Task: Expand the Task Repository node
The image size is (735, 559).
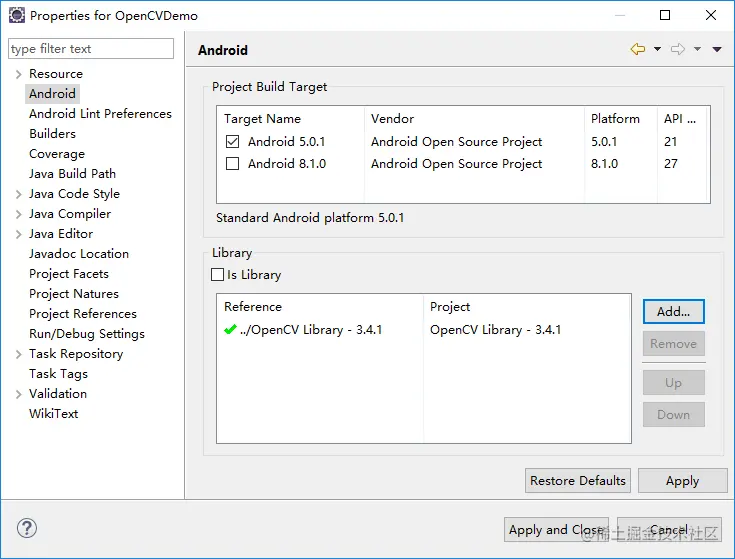Action: [18, 354]
